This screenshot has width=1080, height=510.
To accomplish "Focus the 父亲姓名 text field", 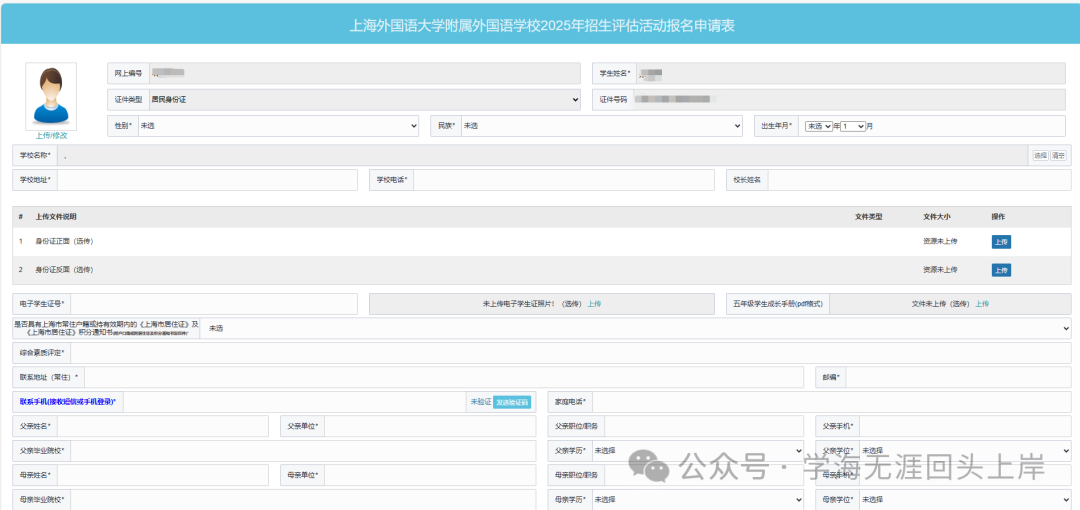I will [x=162, y=426].
